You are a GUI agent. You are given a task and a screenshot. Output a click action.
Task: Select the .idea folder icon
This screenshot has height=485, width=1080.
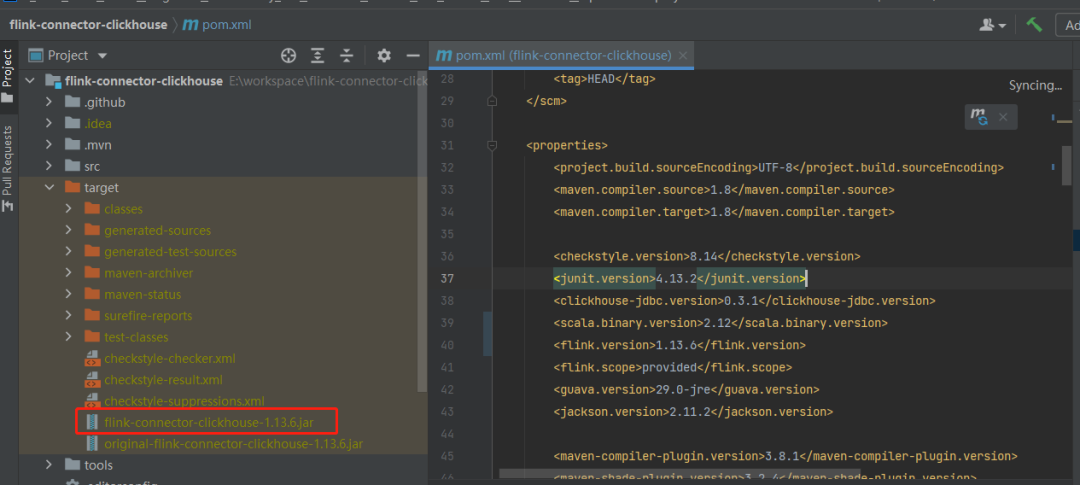tap(72, 123)
